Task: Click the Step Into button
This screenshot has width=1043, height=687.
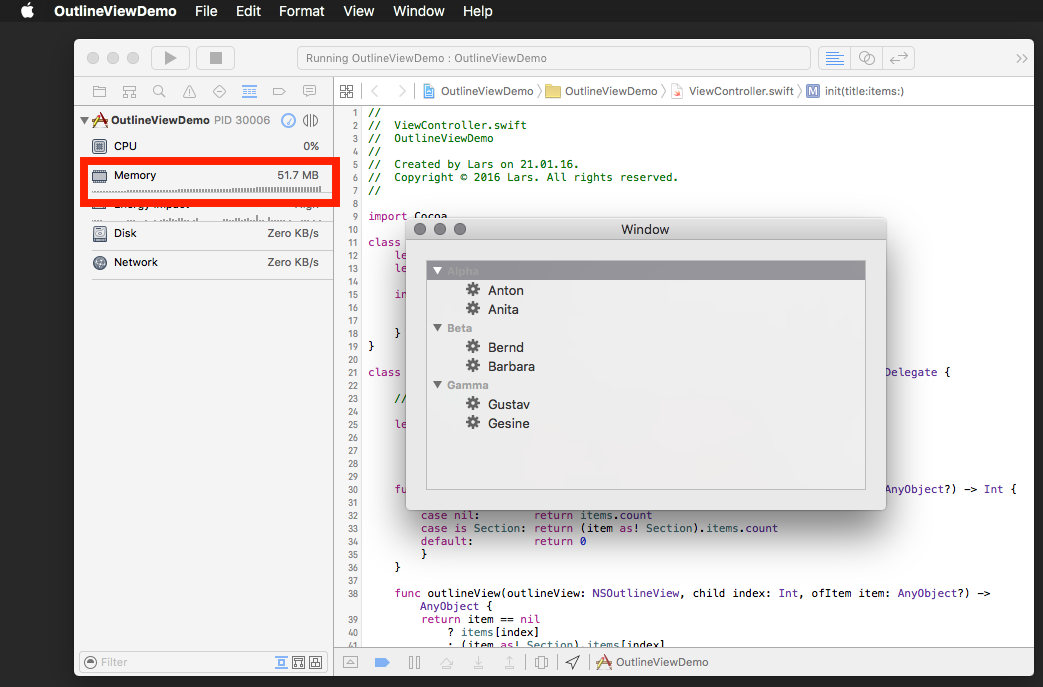Action: 478,662
